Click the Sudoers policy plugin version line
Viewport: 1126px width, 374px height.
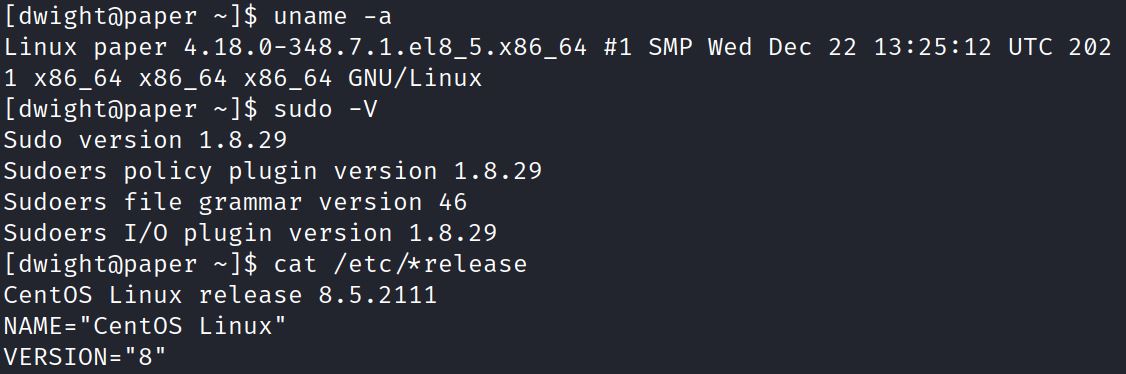click(272, 172)
